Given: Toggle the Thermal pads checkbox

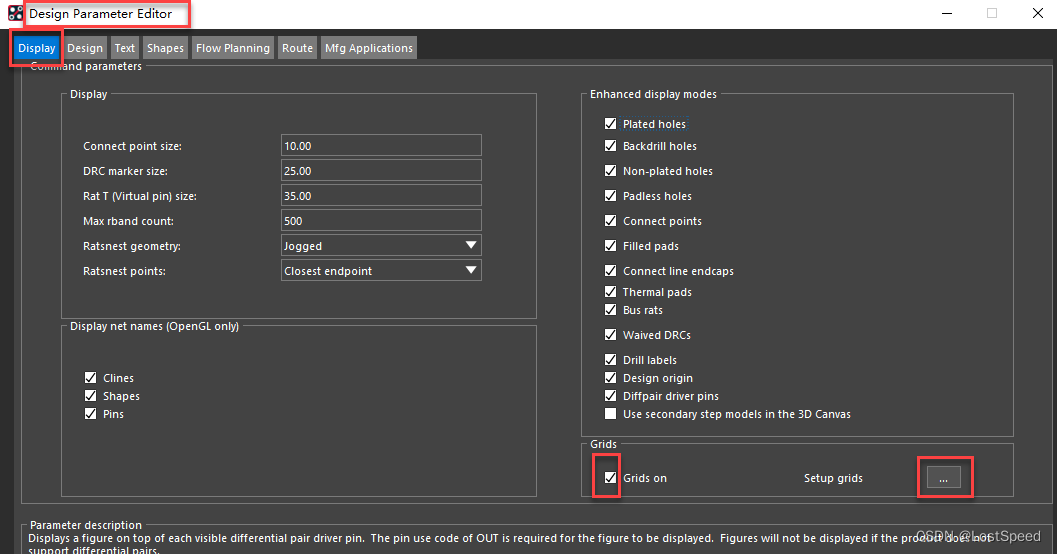Looking at the screenshot, I should click(x=610, y=291).
